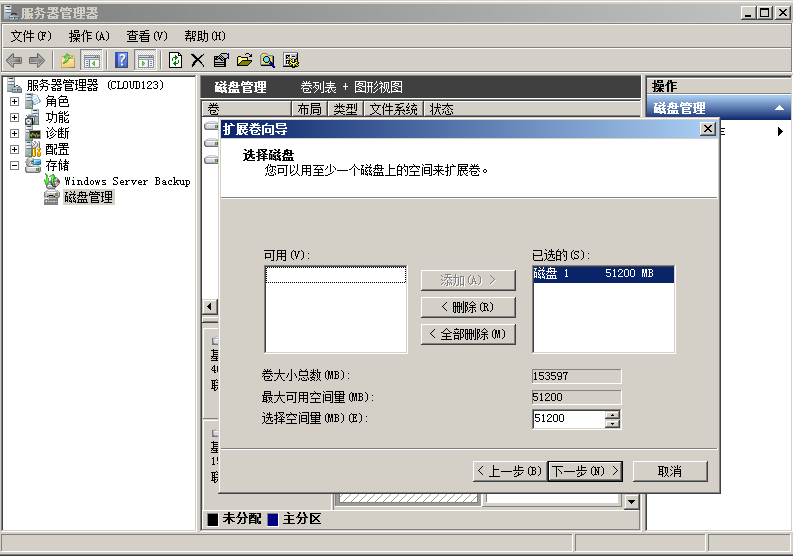The height and width of the screenshot is (556, 793).
Task: Click the Refresh icon in toolbar
Action: point(175,60)
